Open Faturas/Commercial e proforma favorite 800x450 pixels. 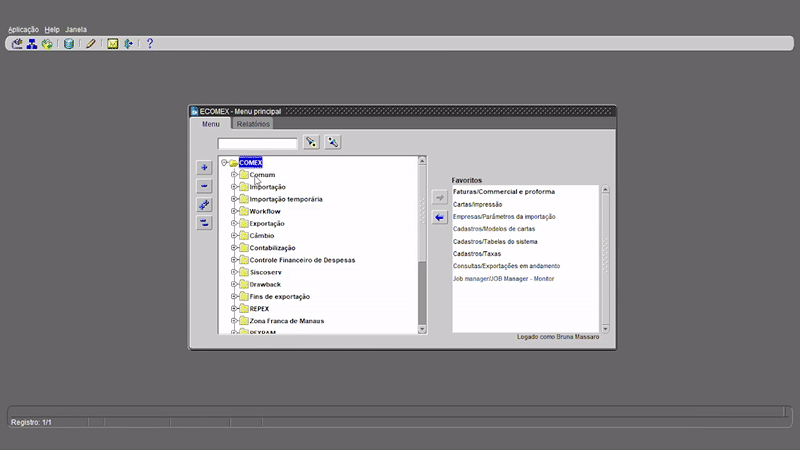(504, 192)
